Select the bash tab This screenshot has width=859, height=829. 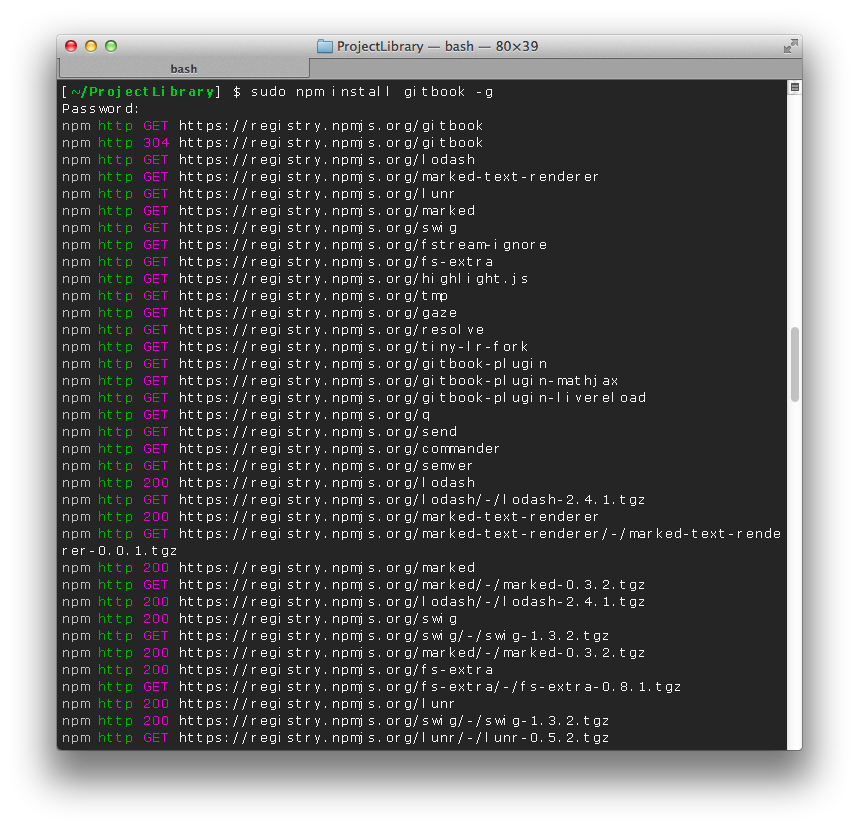(x=184, y=68)
